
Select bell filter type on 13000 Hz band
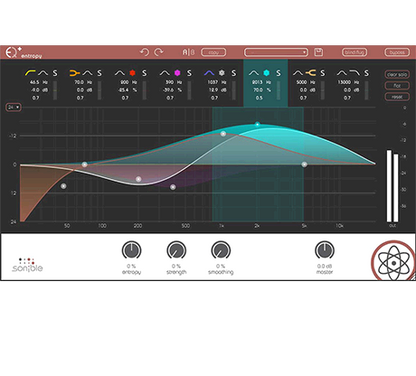[342, 73]
